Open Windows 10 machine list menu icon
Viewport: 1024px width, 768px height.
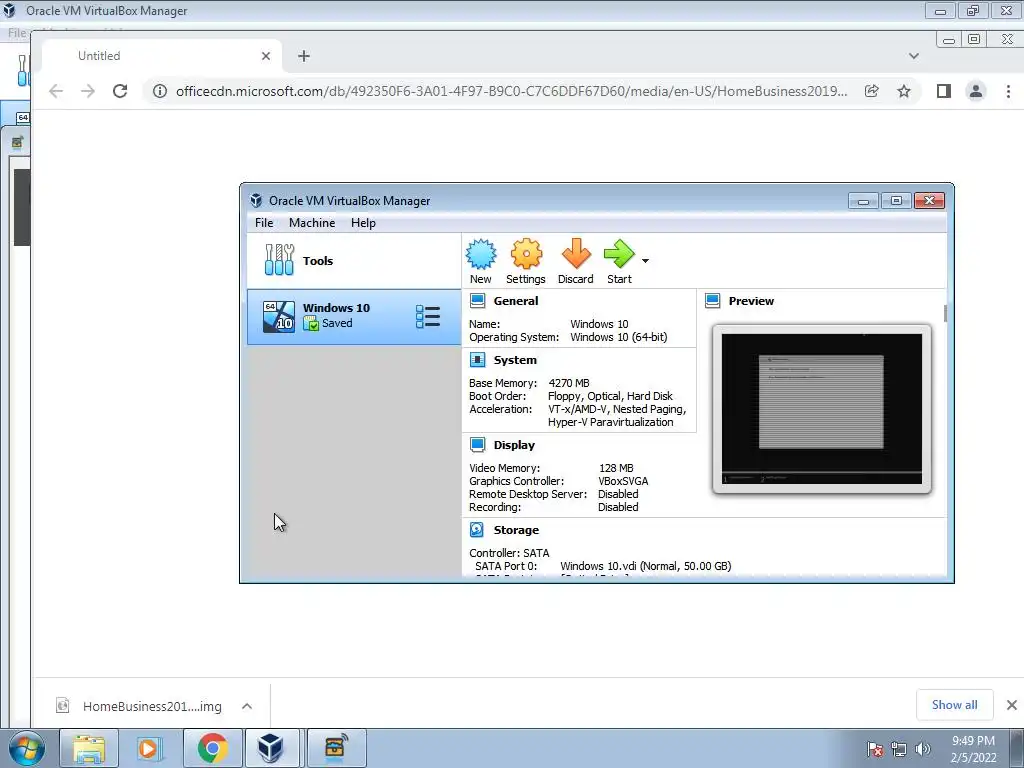[x=428, y=317]
